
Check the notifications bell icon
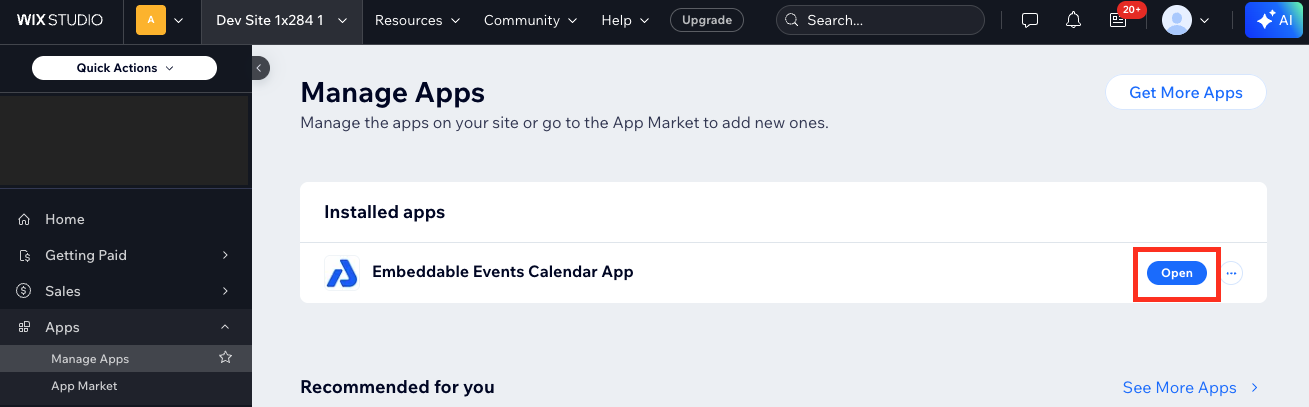[1074, 20]
